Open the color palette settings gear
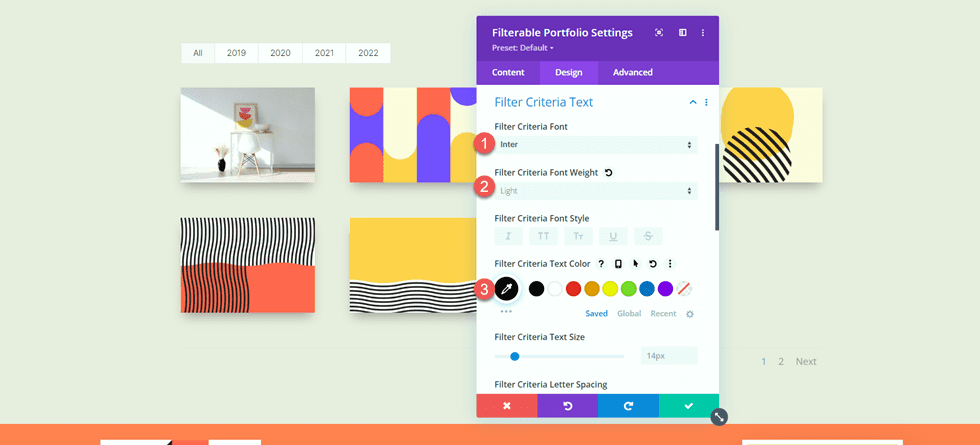Screen dimensions: 980x445 pos(689,314)
